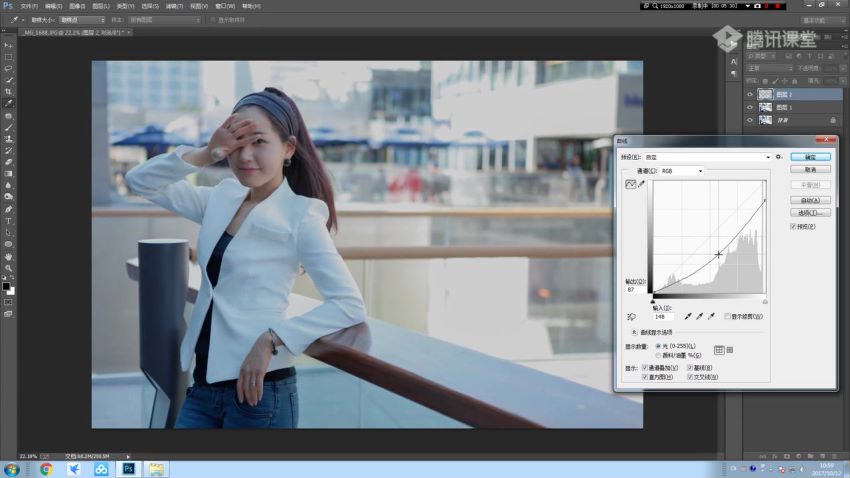Select the Horizontal Type tool

pyautogui.click(x=8, y=221)
